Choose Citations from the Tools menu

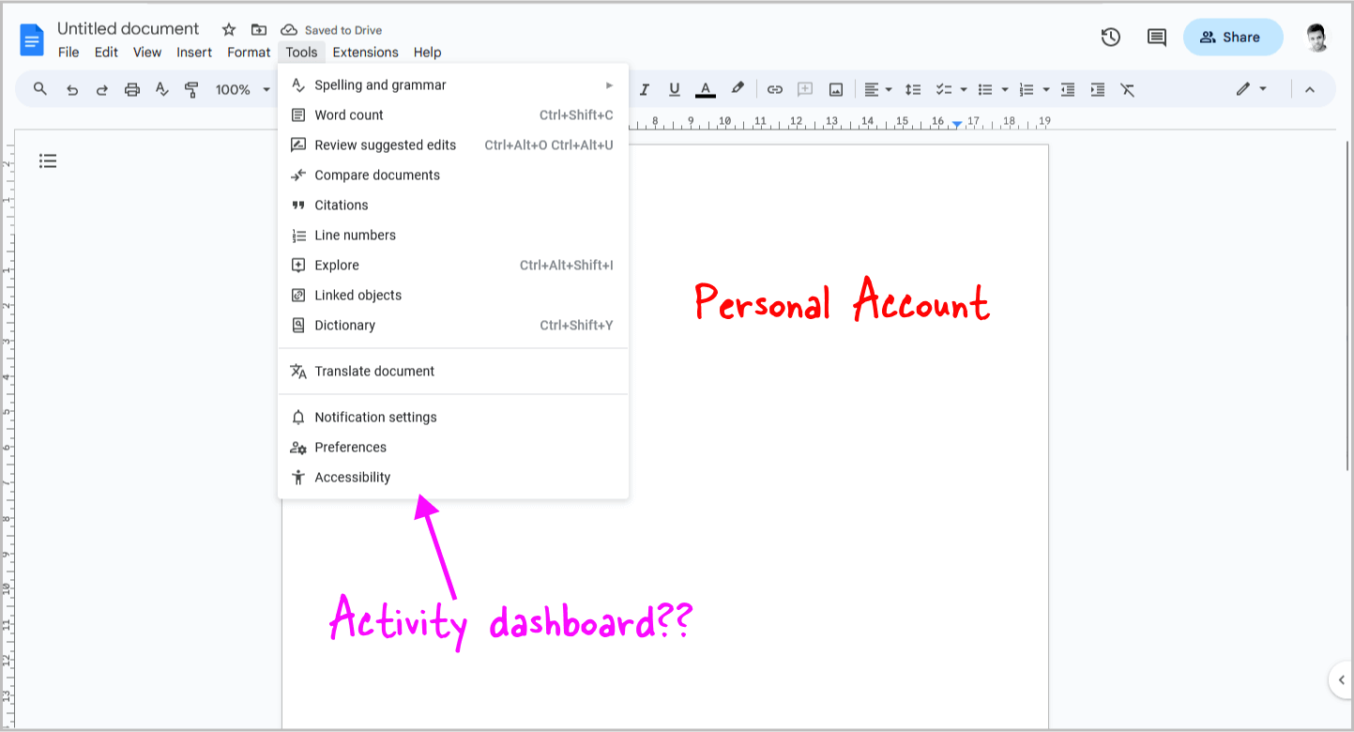pyautogui.click(x=453, y=205)
